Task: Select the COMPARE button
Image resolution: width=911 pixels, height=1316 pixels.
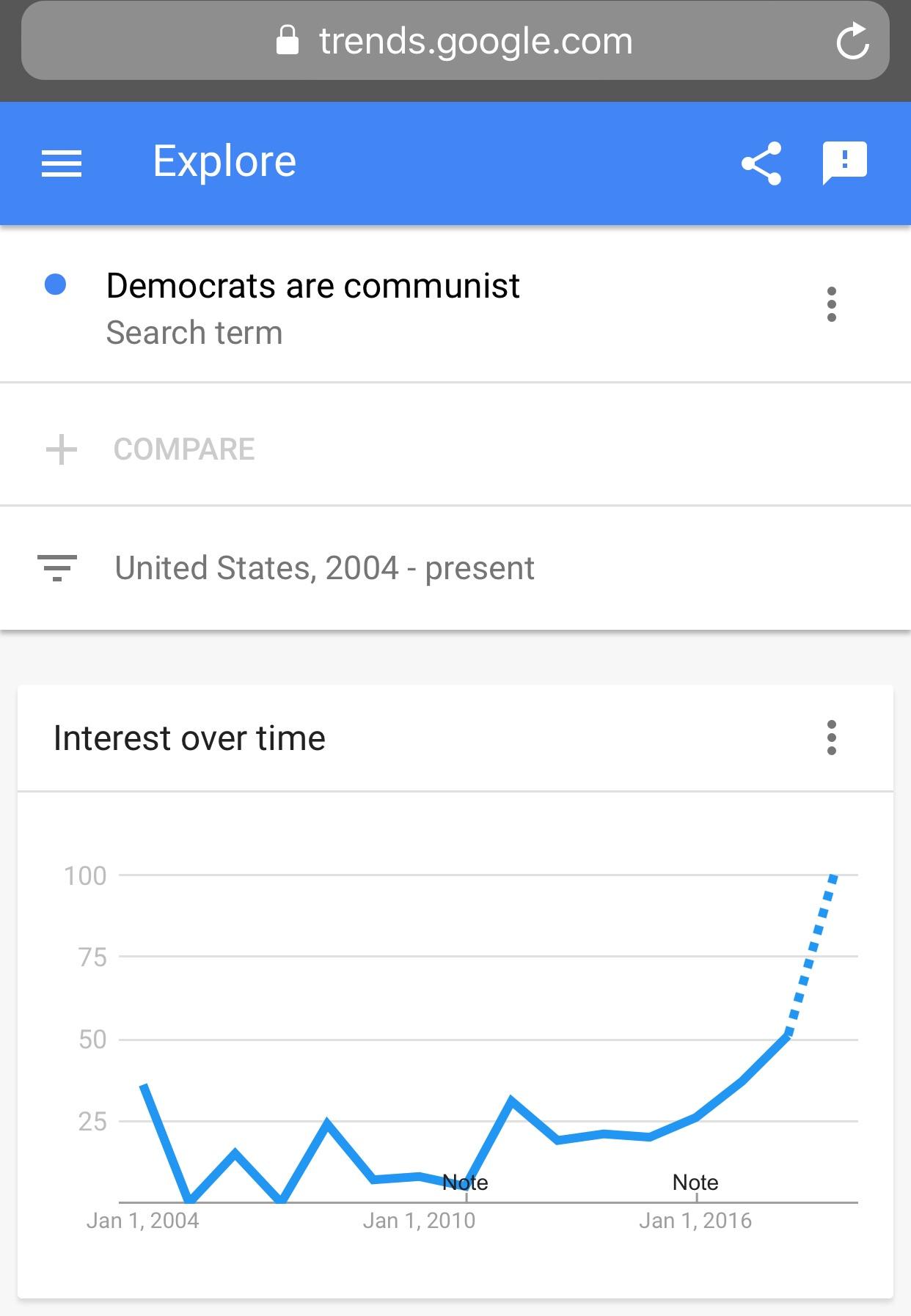Action: [x=184, y=449]
